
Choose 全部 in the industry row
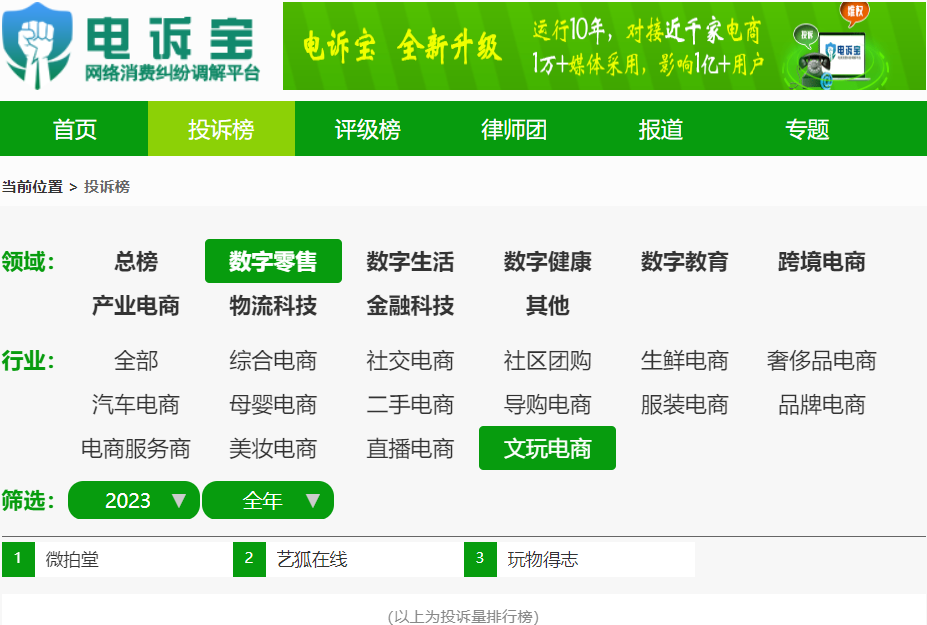pyautogui.click(x=136, y=361)
